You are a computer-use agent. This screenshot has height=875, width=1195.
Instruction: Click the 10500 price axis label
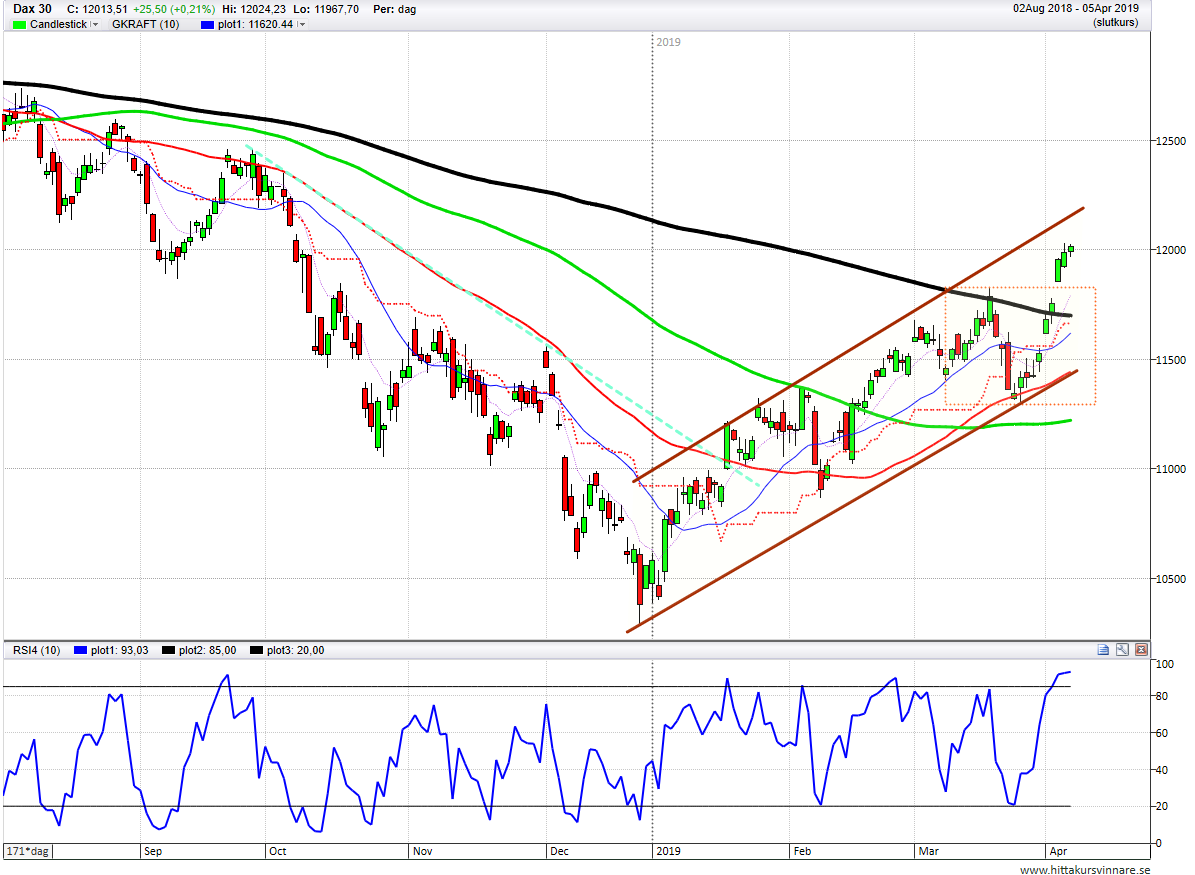point(1171,579)
